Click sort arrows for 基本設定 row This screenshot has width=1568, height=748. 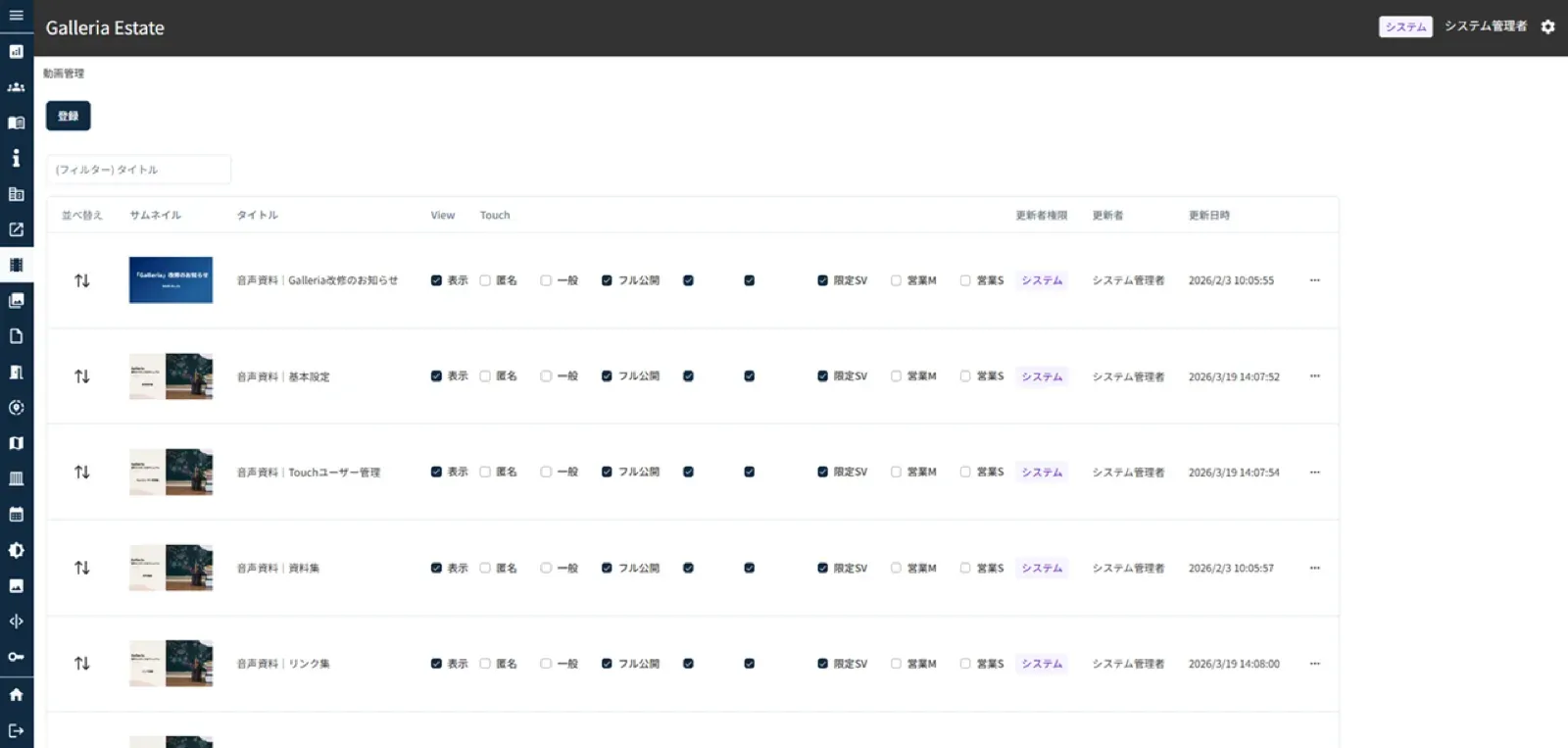pyautogui.click(x=82, y=376)
